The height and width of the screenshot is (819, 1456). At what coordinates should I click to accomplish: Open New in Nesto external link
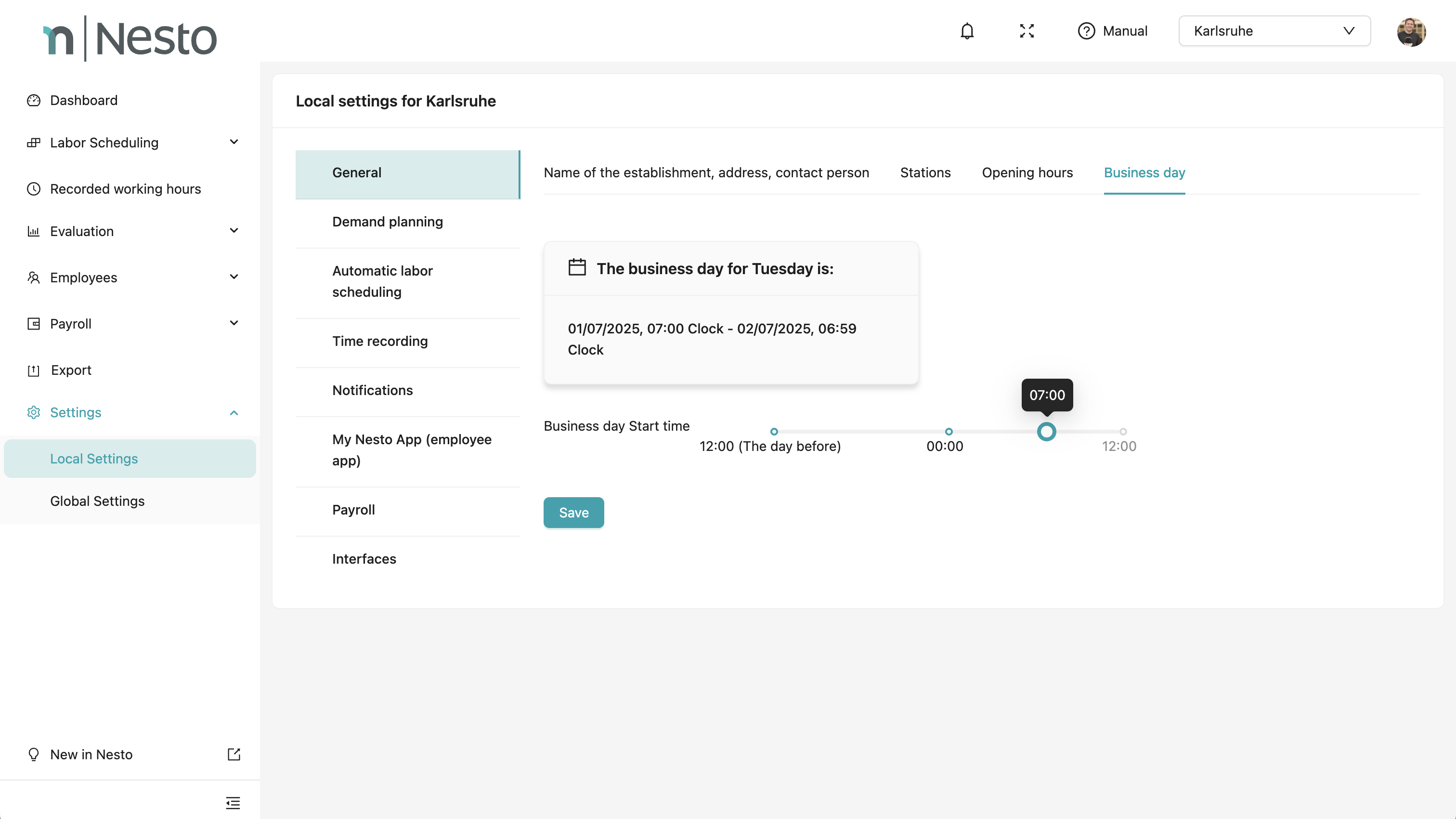tap(234, 754)
